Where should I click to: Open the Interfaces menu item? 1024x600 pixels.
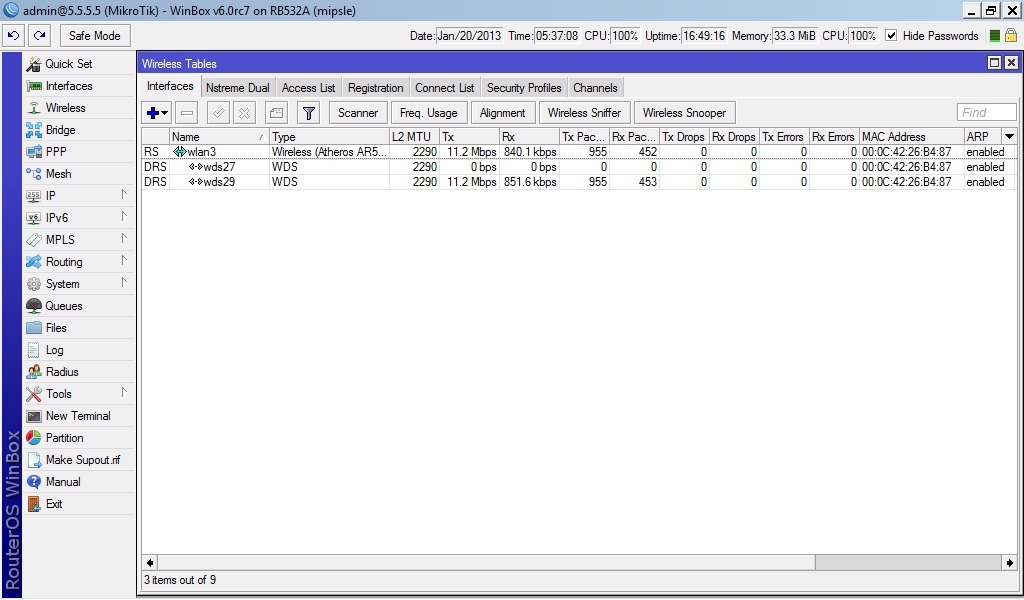(69, 86)
